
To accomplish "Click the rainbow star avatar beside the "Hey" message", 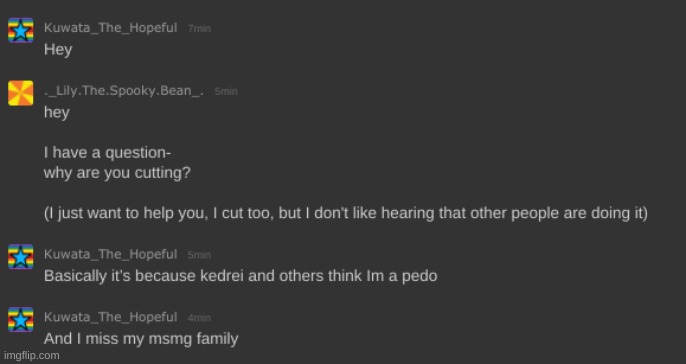I will (x=21, y=30).
